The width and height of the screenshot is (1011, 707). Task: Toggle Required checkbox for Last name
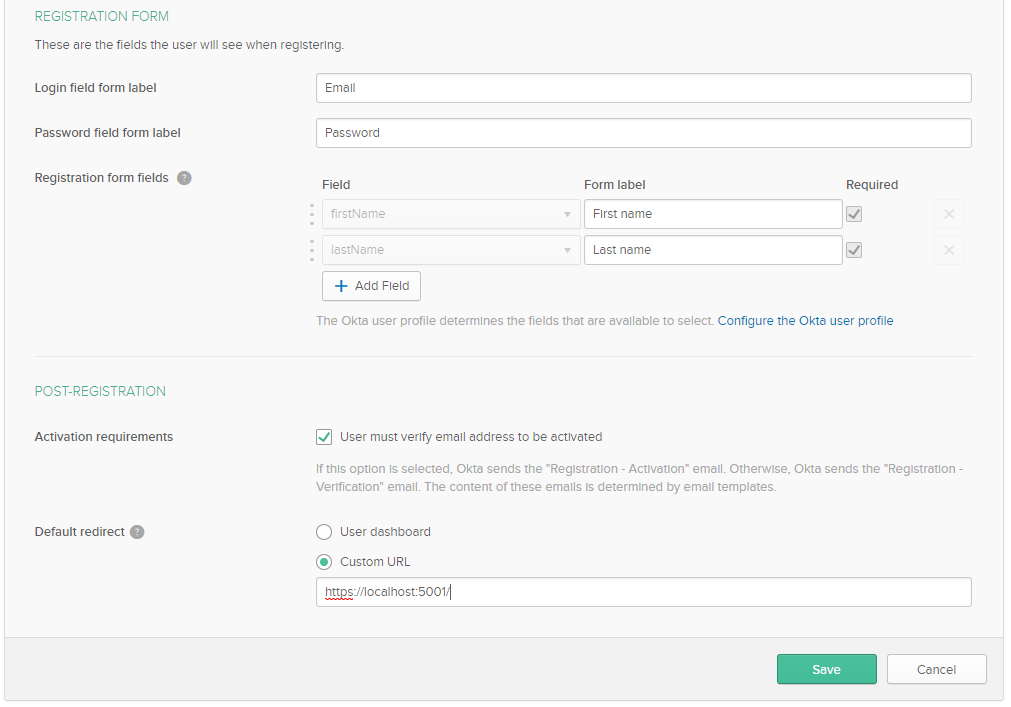(854, 250)
